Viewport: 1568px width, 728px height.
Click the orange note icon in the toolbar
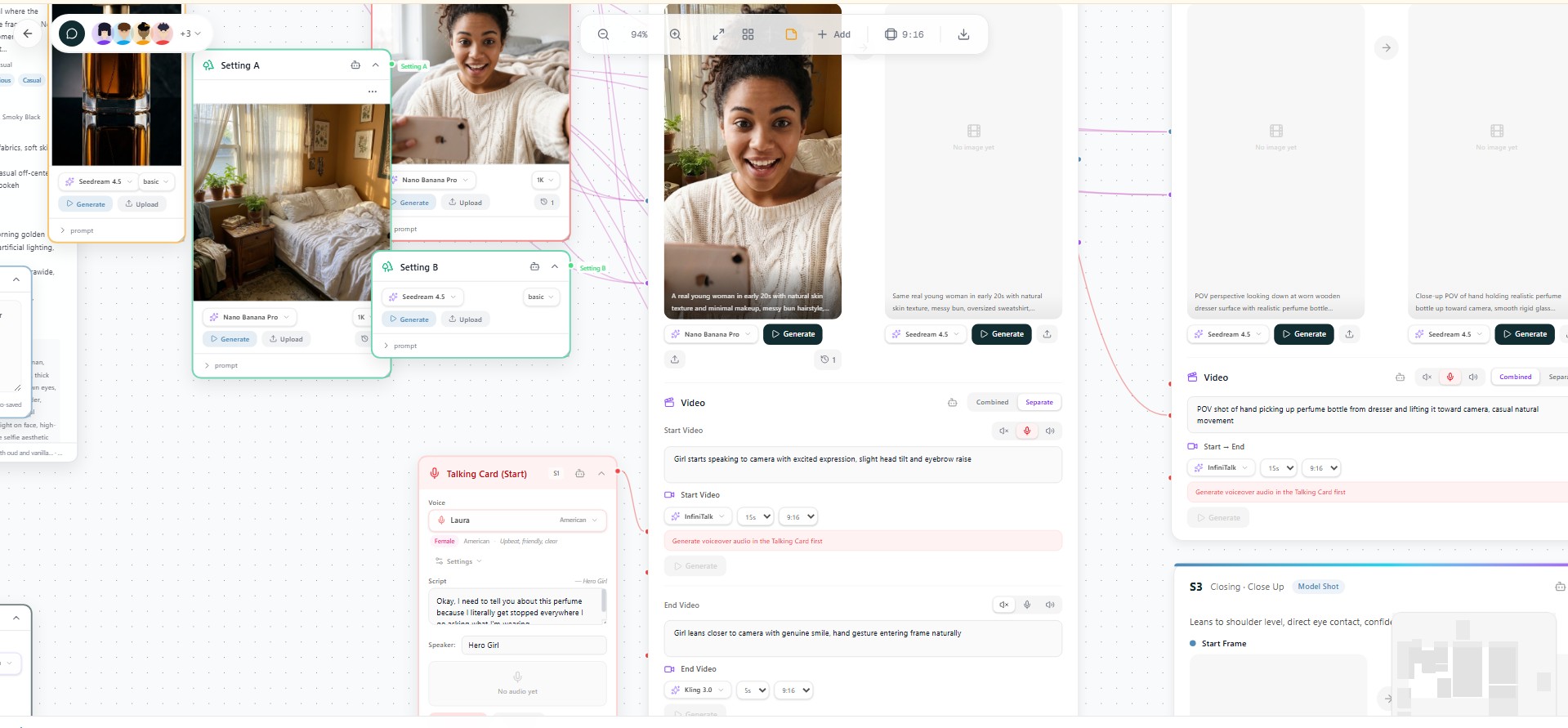[791, 34]
